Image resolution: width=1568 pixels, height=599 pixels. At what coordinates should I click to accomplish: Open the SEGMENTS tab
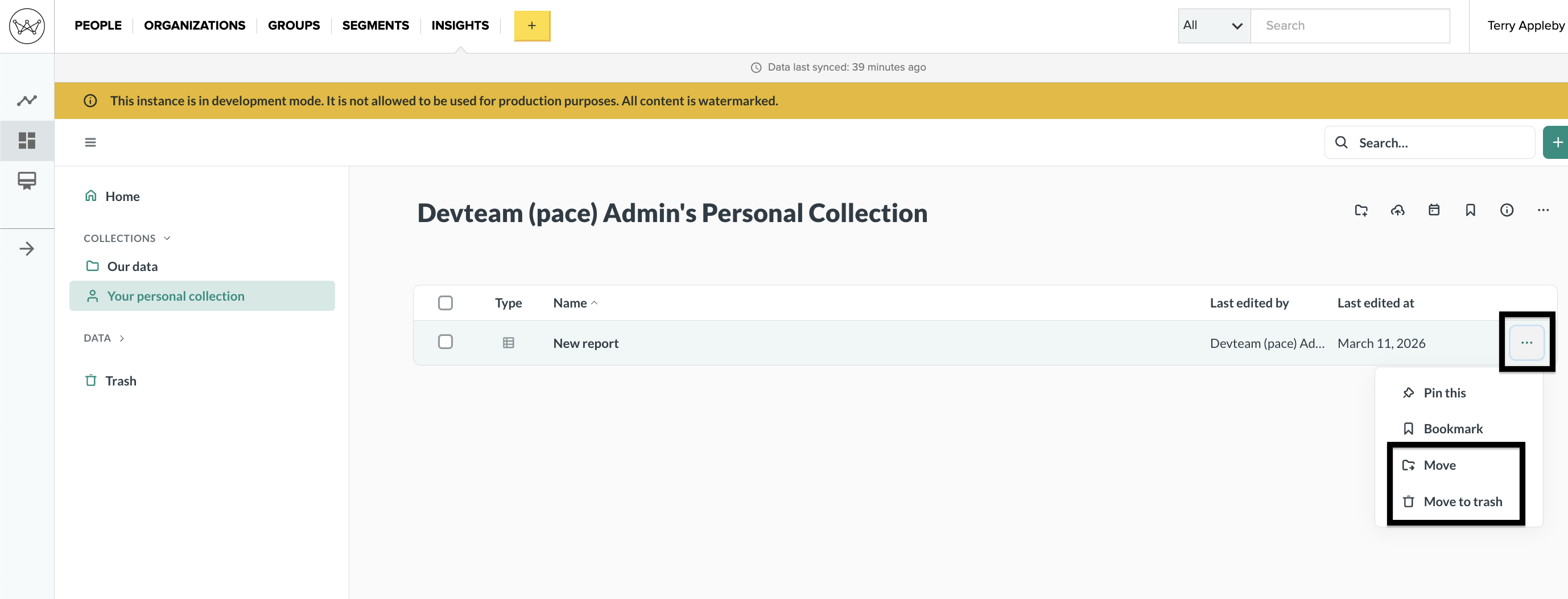pos(376,26)
